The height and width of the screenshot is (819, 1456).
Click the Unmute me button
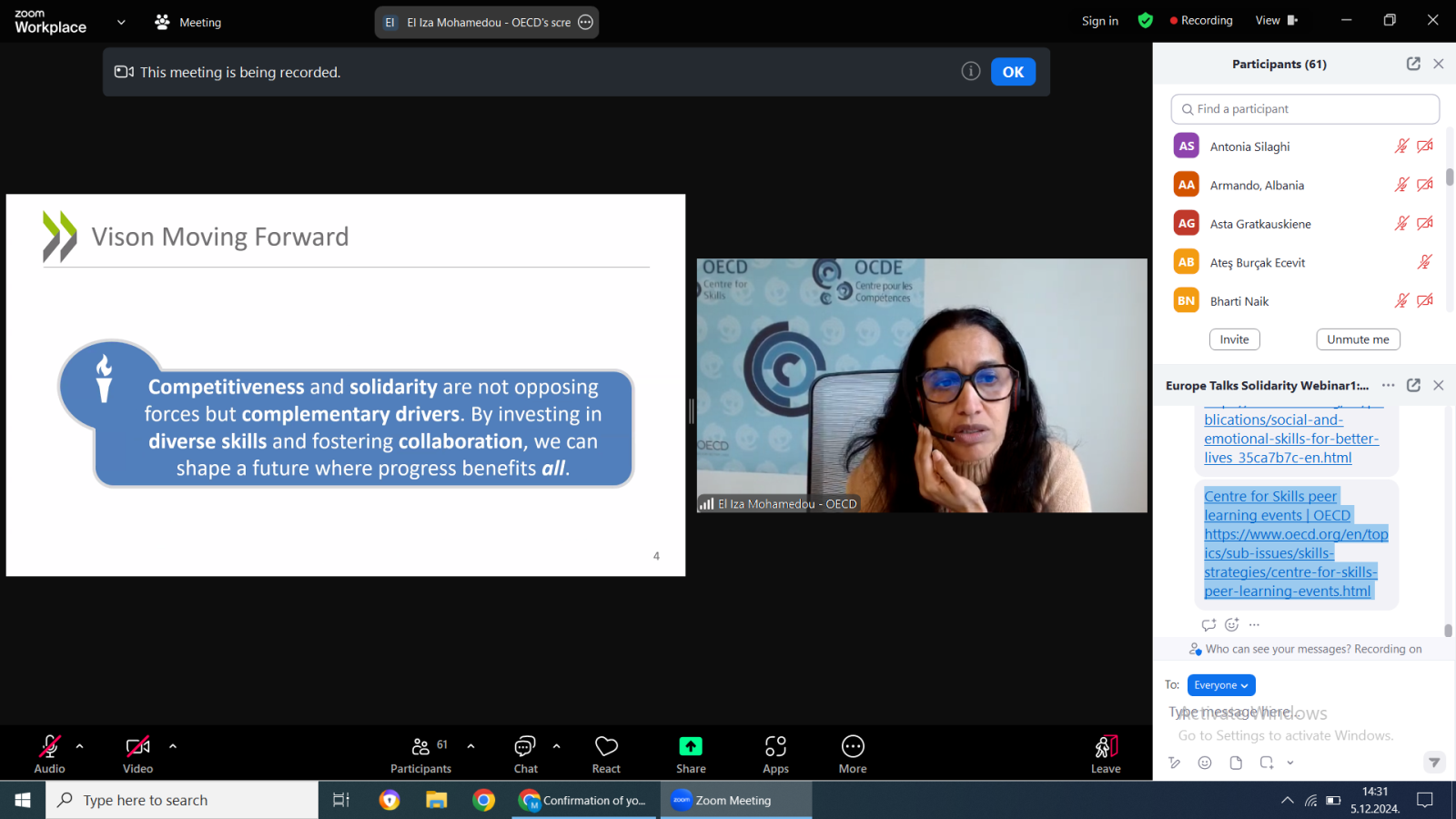click(x=1358, y=339)
